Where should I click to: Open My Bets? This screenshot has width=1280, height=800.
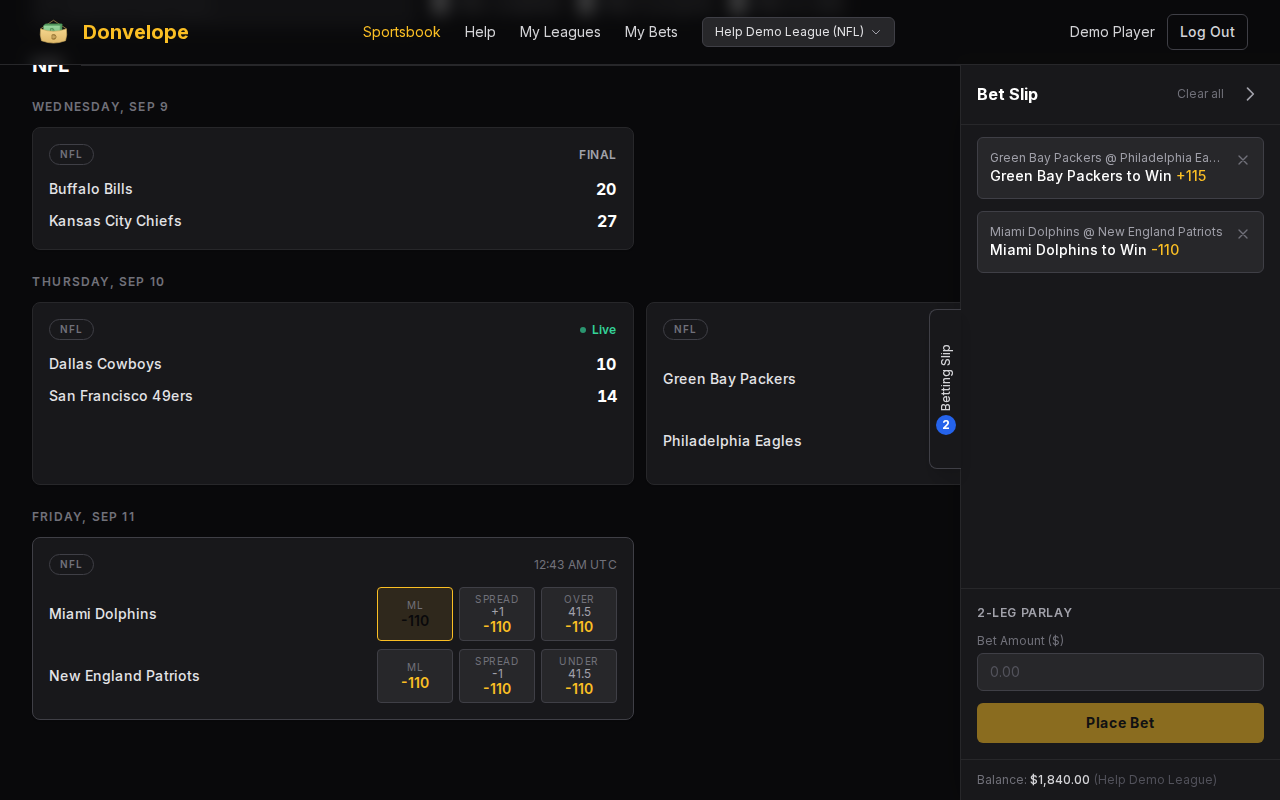pos(651,32)
